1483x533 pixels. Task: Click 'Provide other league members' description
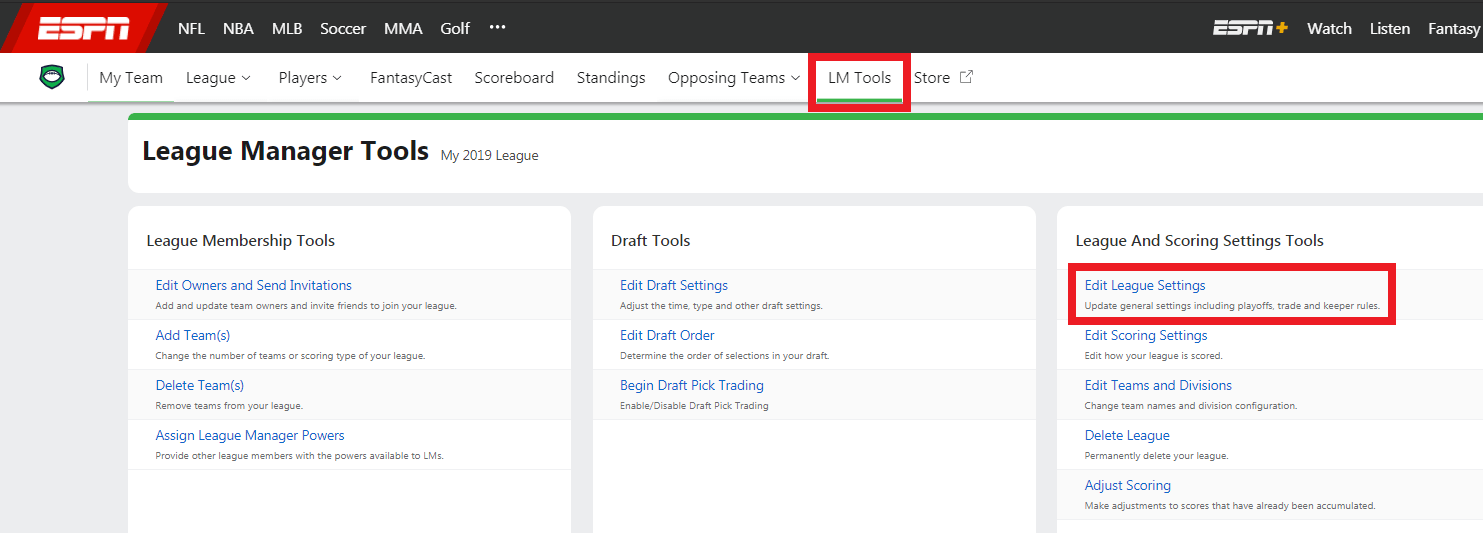299,456
